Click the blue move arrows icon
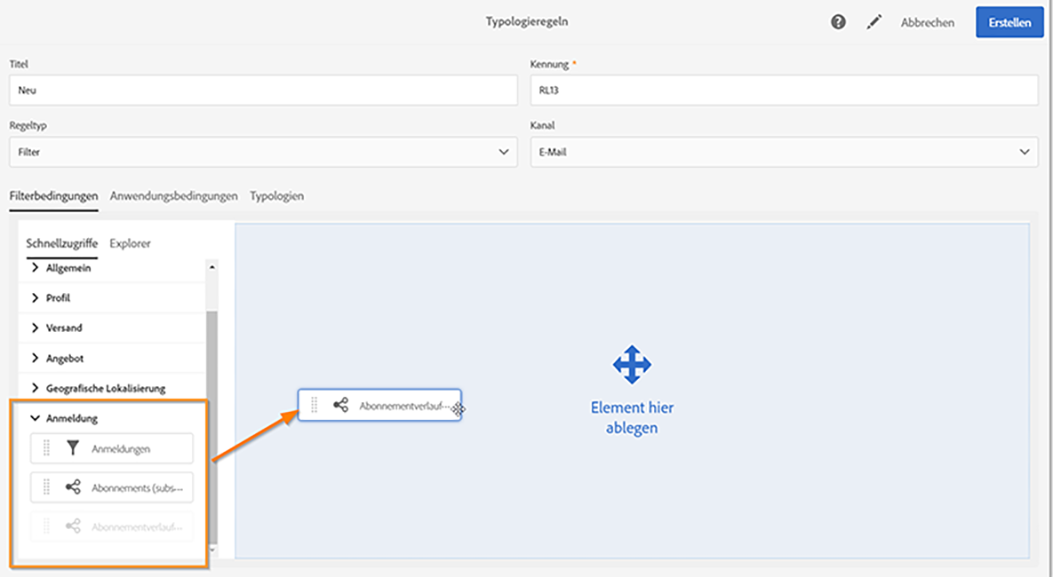 (x=632, y=365)
